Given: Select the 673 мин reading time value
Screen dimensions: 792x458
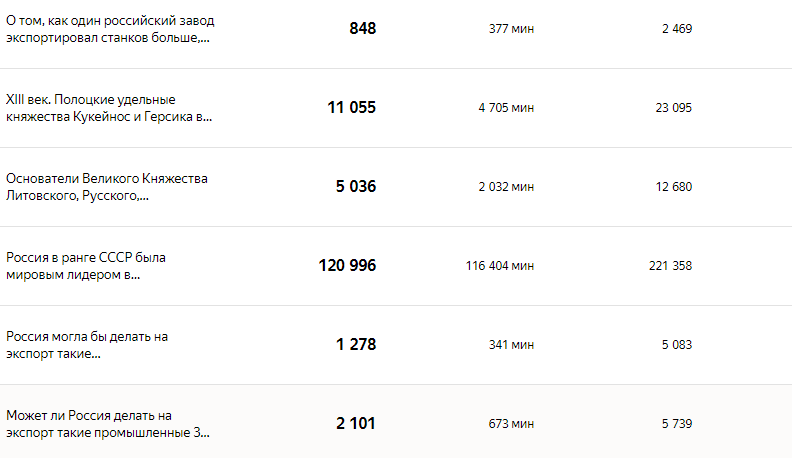Looking at the screenshot, I should click(x=511, y=424).
